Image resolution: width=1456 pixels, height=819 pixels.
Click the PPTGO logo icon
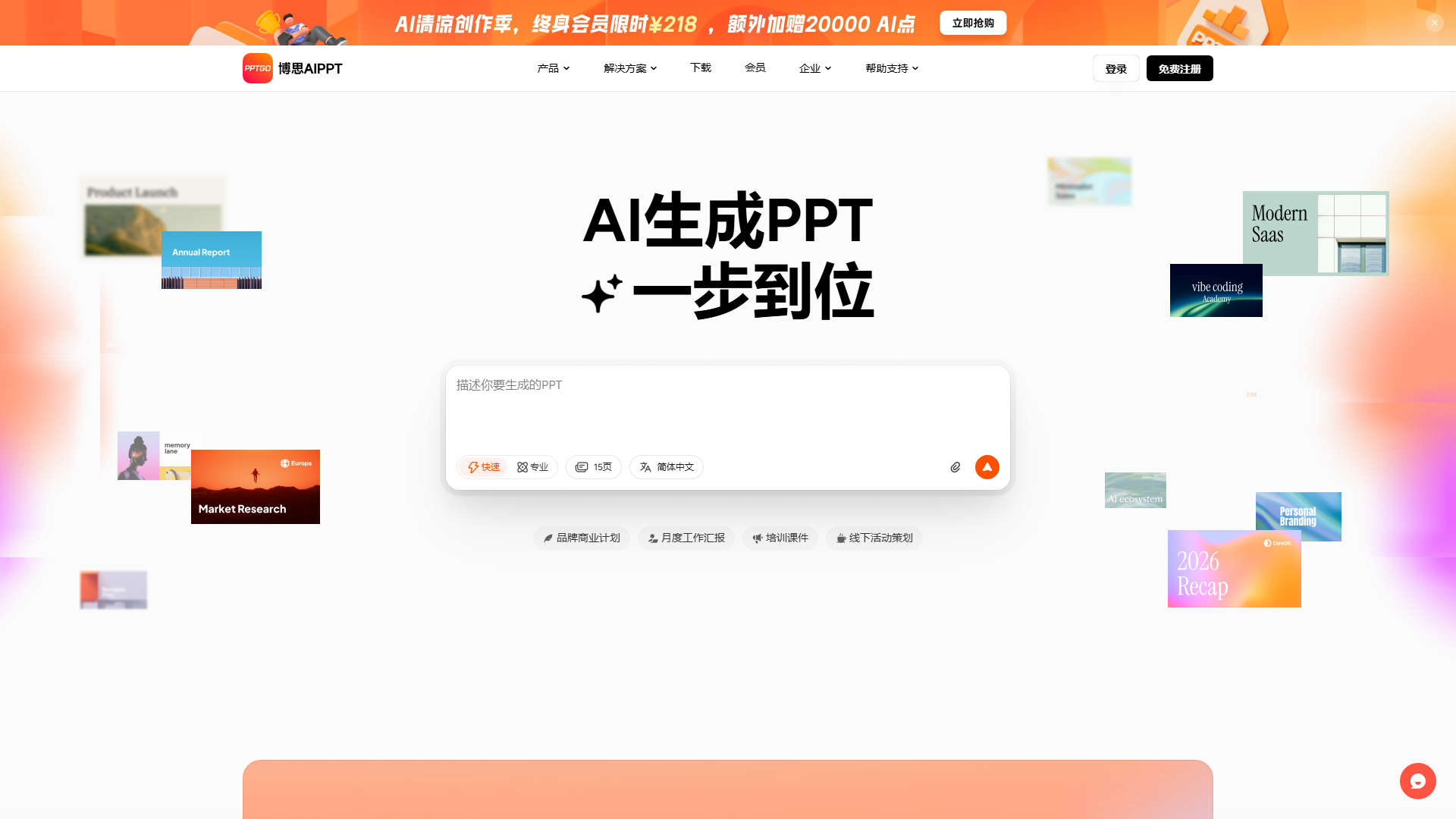258,68
